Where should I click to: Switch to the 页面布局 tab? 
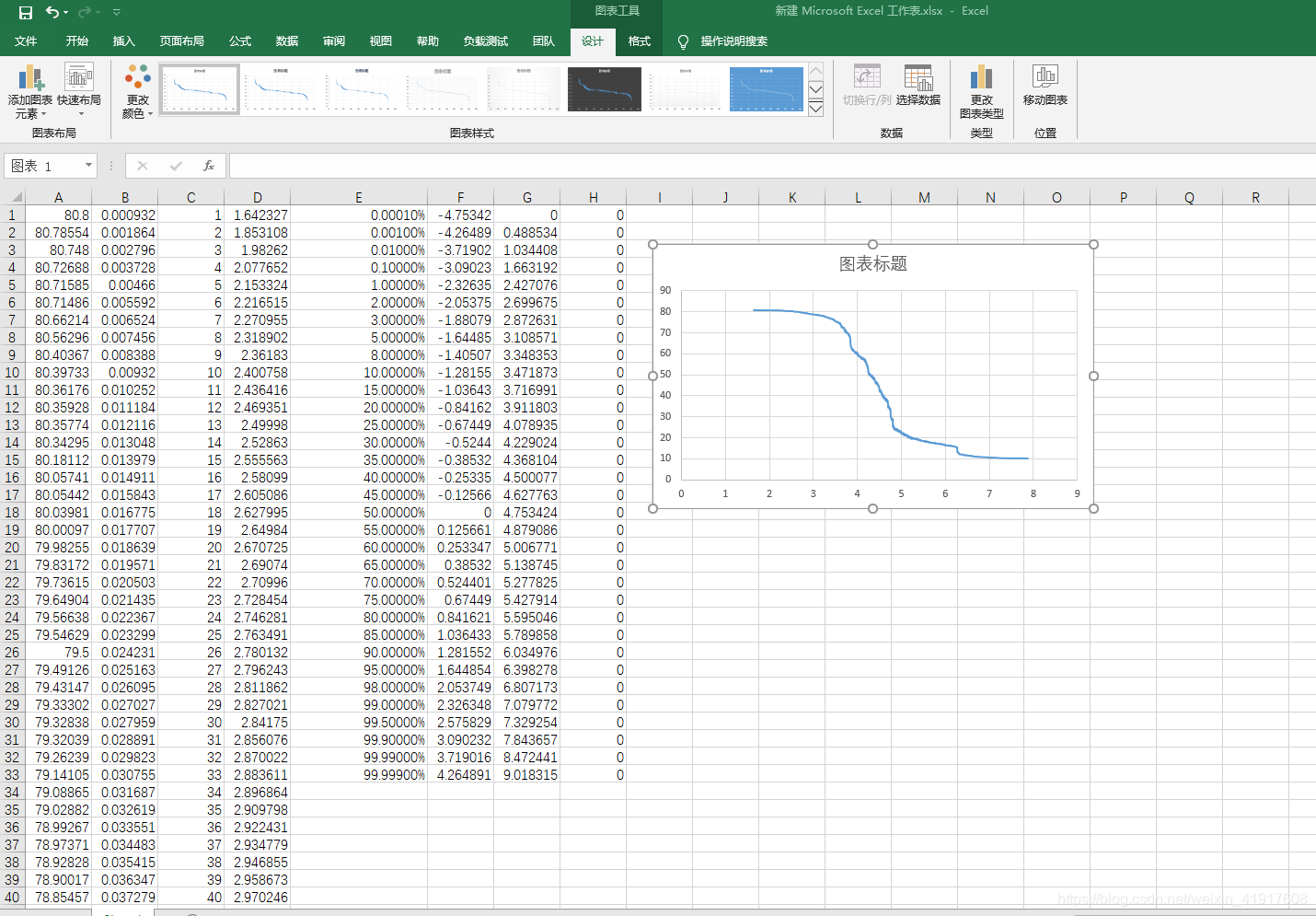pos(182,41)
